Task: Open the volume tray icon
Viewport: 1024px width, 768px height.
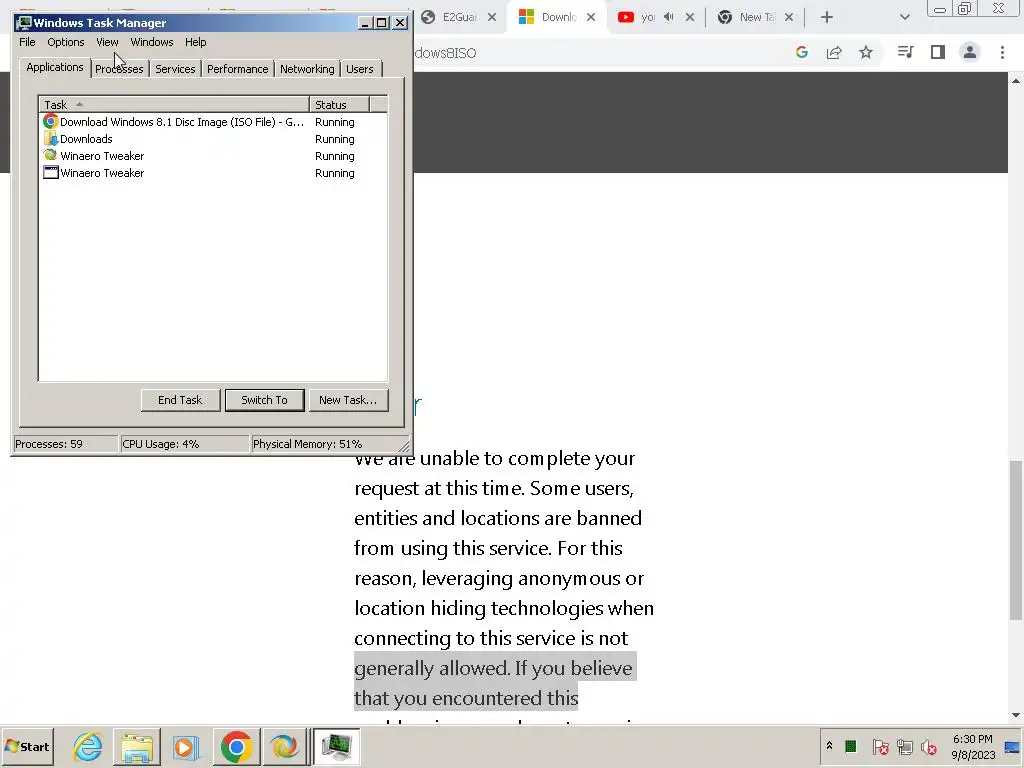Action: (929, 746)
